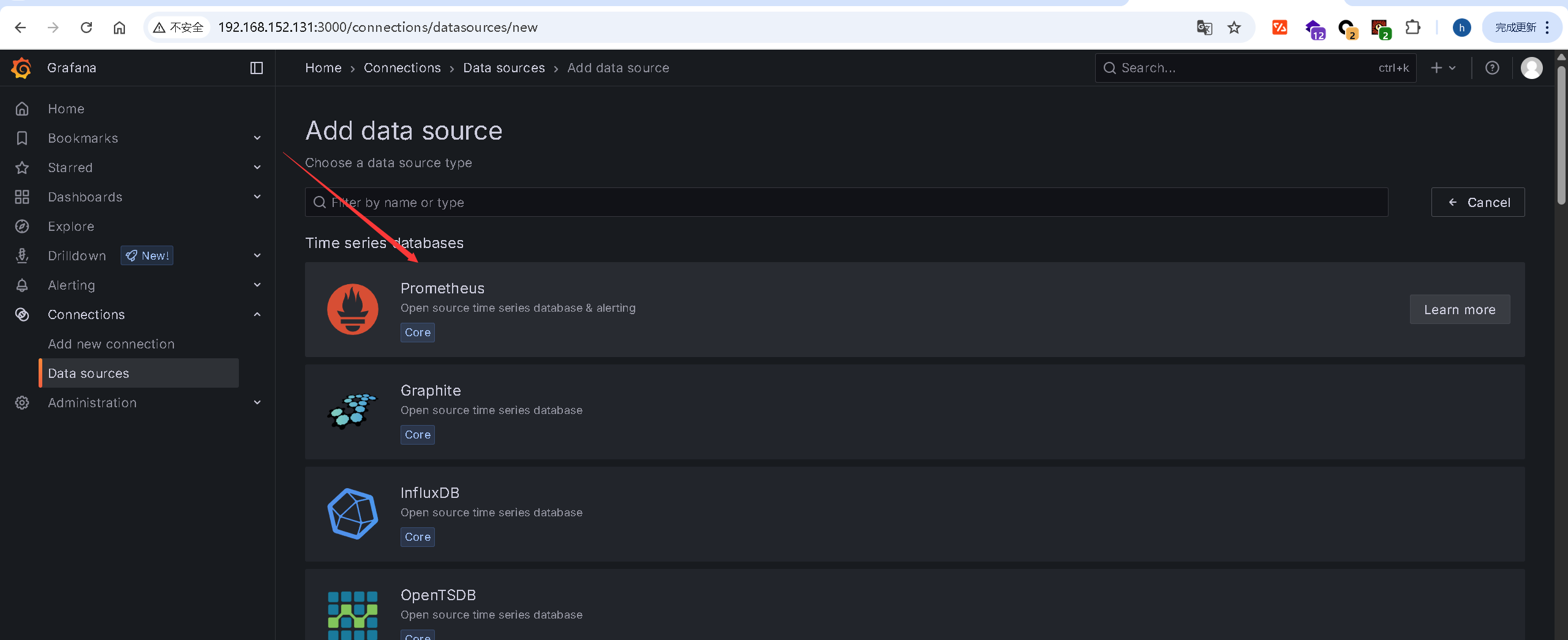Collapse the Connections section chevron
This screenshot has width=1568, height=640.
coord(257,314)
